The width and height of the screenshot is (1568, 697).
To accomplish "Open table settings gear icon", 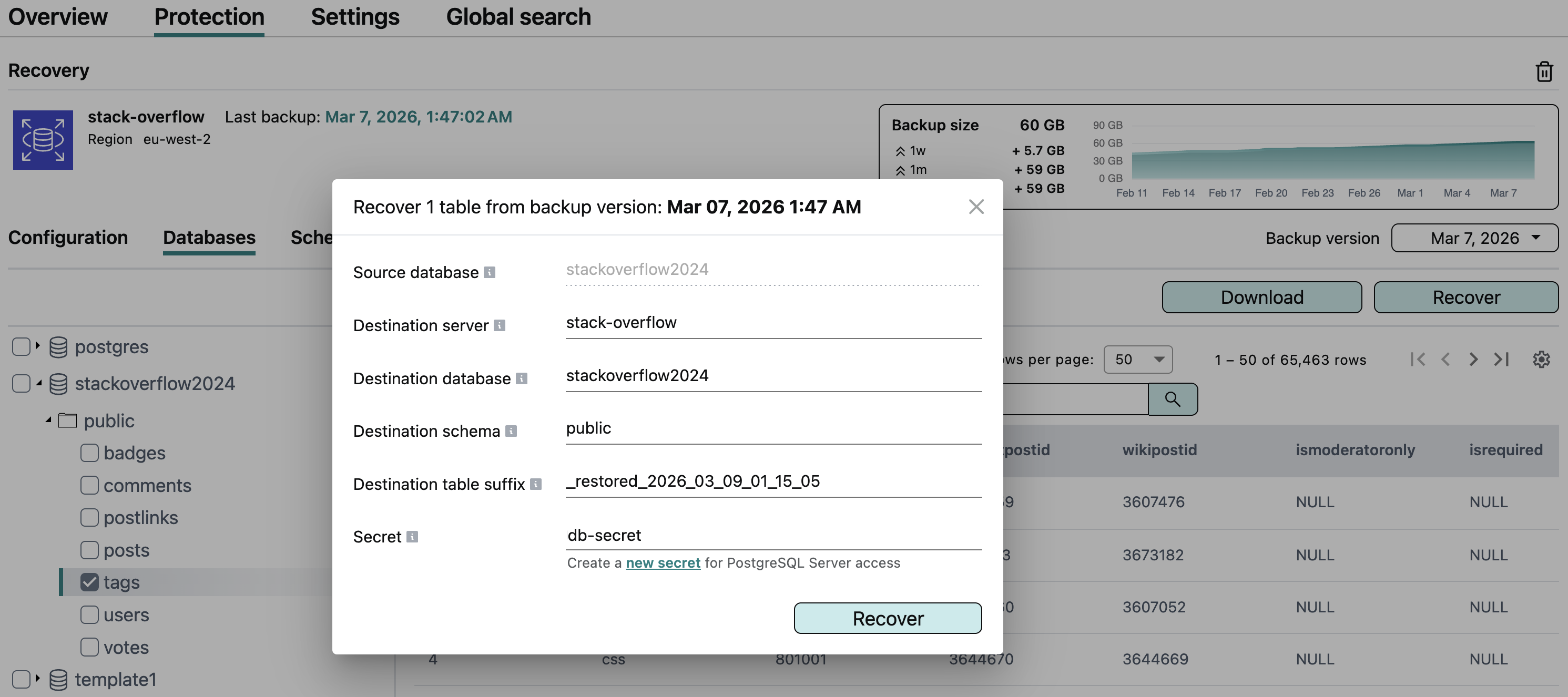I will point(1541,359).
